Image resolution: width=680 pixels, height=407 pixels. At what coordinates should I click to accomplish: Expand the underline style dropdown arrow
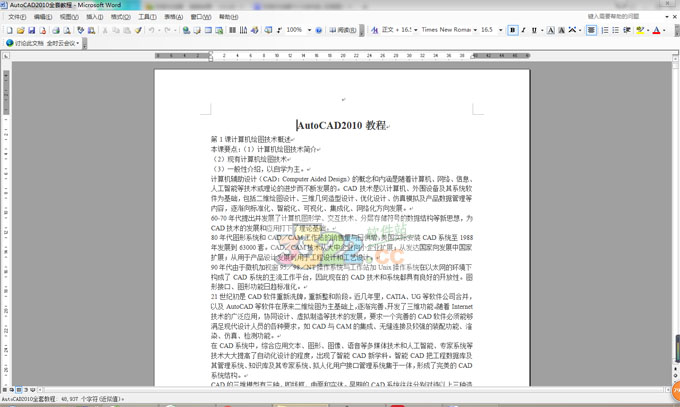coord(542,30)
